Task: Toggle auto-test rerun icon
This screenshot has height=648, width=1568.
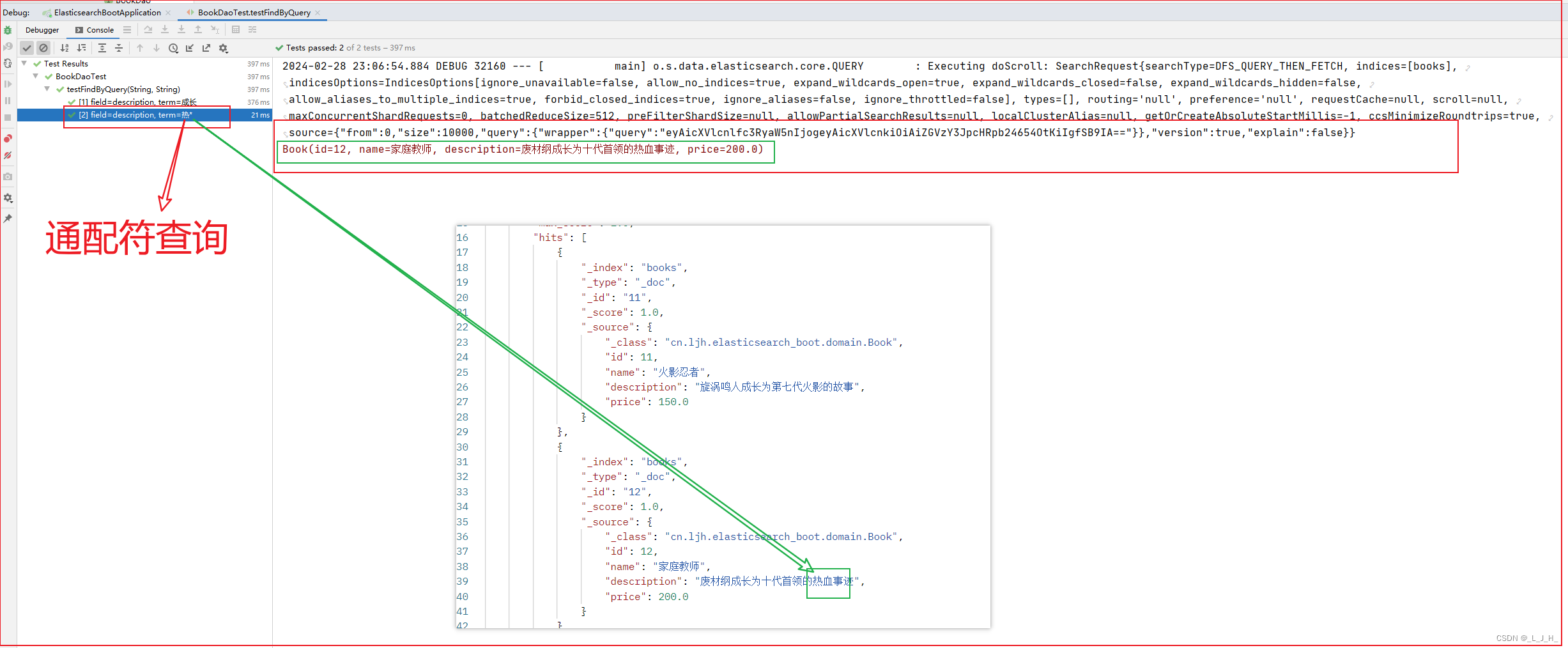Action: tap(8, 63)
